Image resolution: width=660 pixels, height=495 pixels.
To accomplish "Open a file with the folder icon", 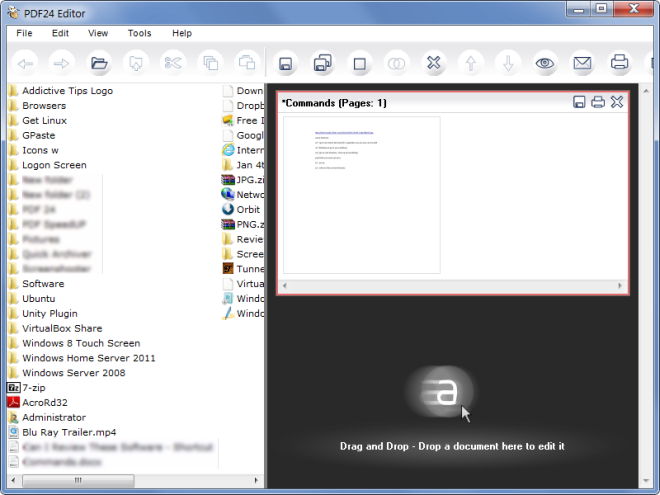I will (x=99, y=64).
